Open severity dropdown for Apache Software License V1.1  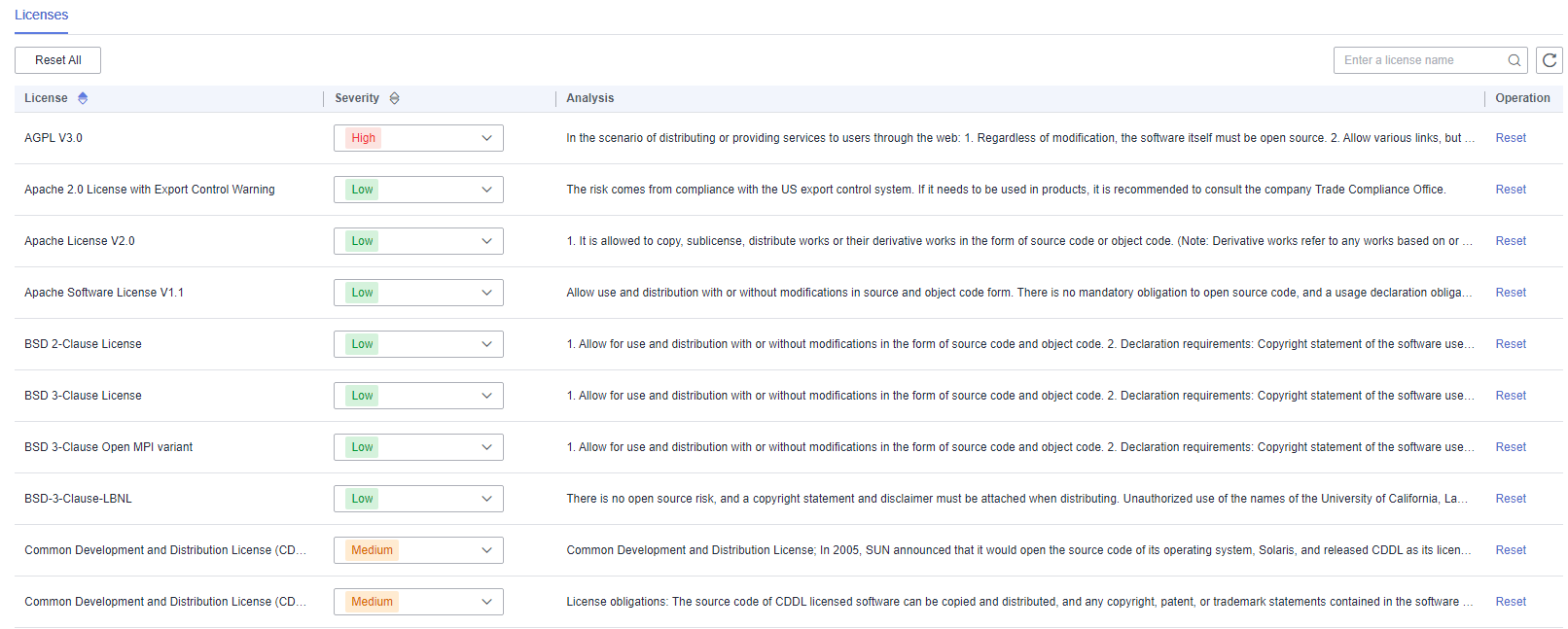418,293
